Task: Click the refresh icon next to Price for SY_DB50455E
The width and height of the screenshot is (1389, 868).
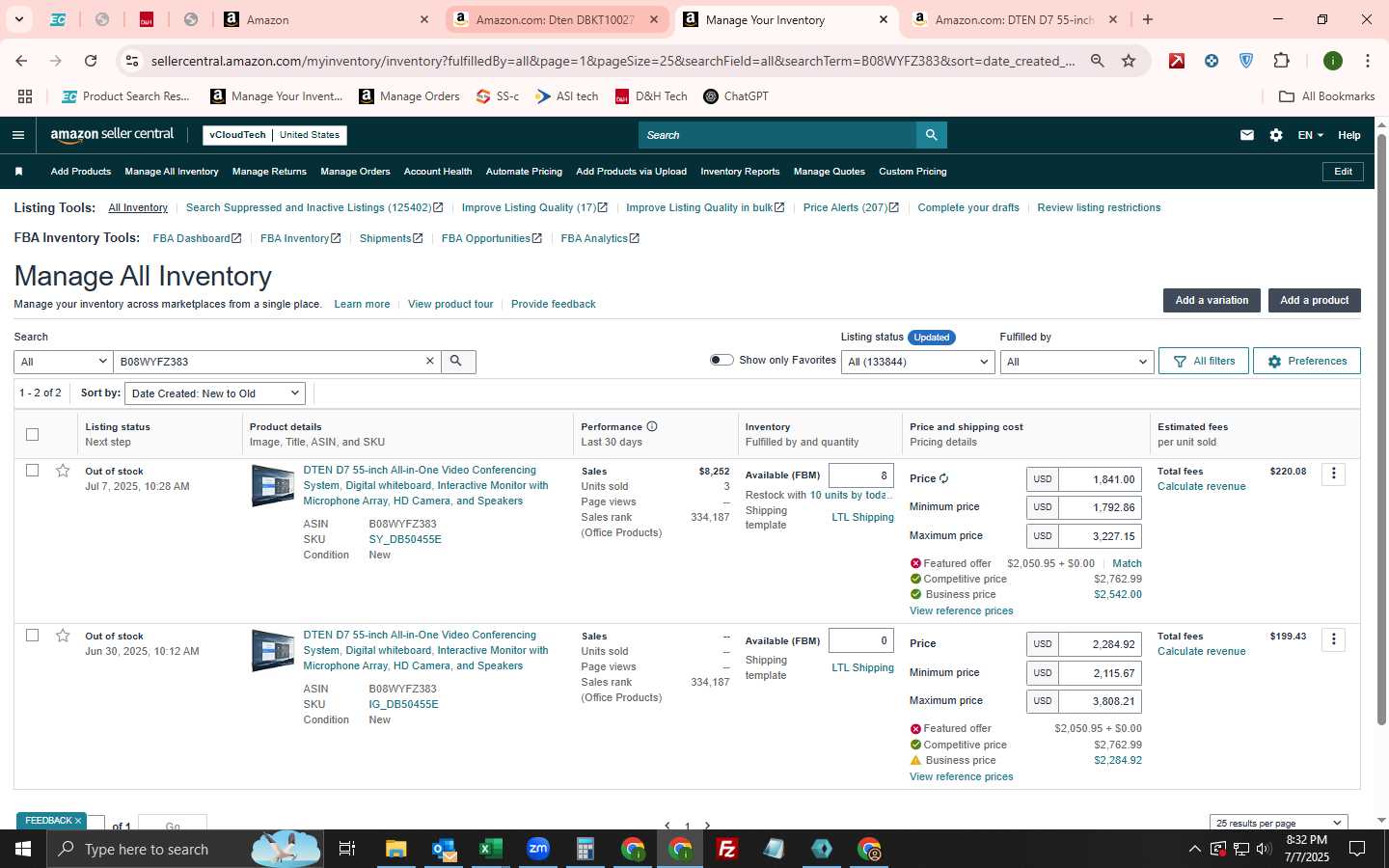Action: [x=943, y=478]
